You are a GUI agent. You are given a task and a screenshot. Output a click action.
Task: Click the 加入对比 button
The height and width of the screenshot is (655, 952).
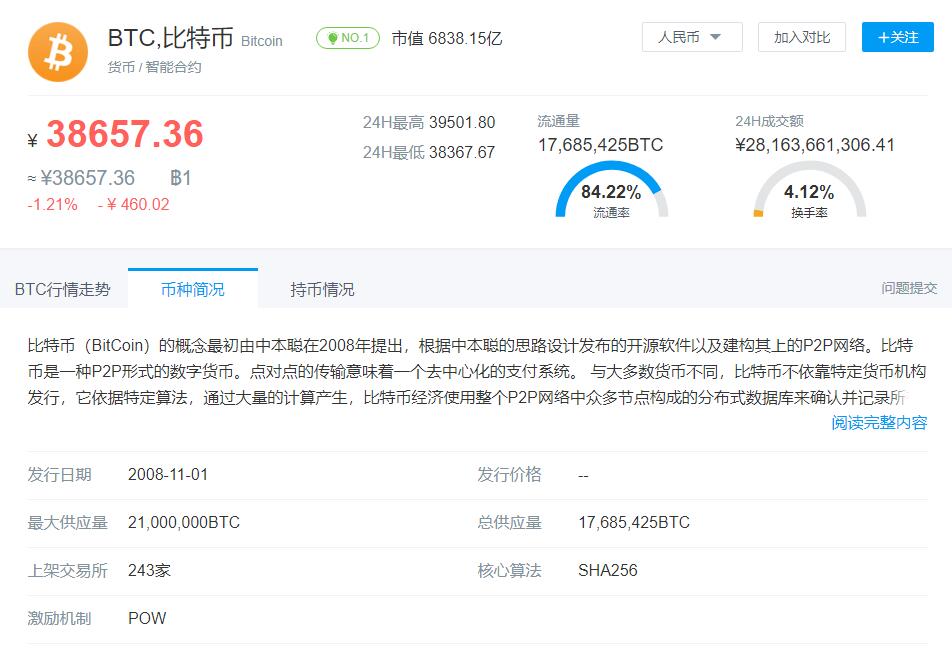pos(801,37)
